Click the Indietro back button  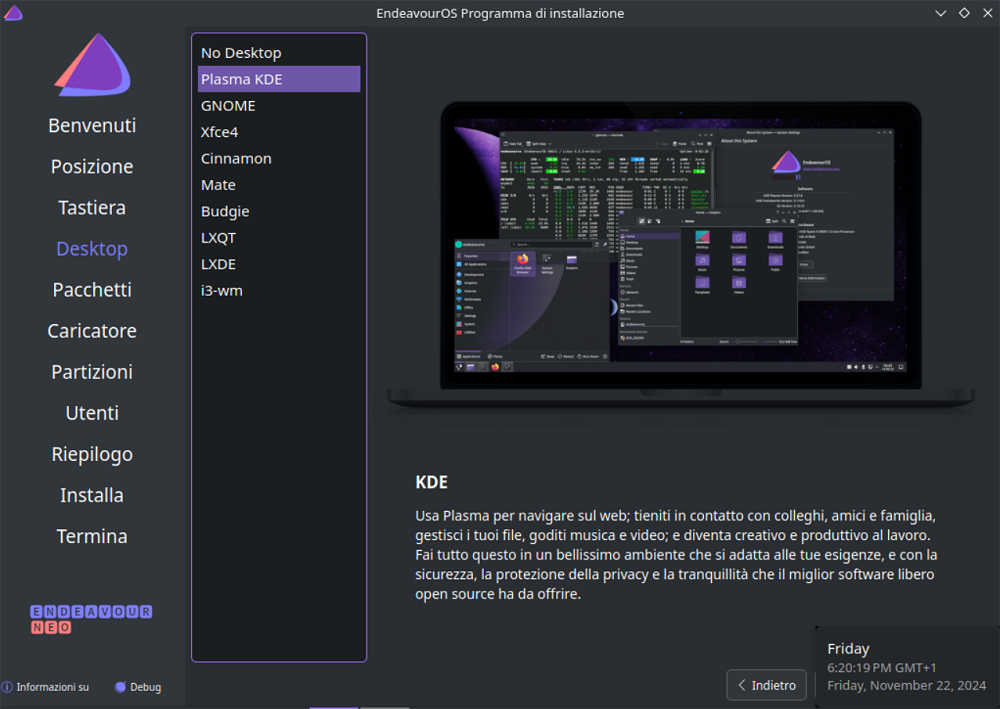point(767,685)
